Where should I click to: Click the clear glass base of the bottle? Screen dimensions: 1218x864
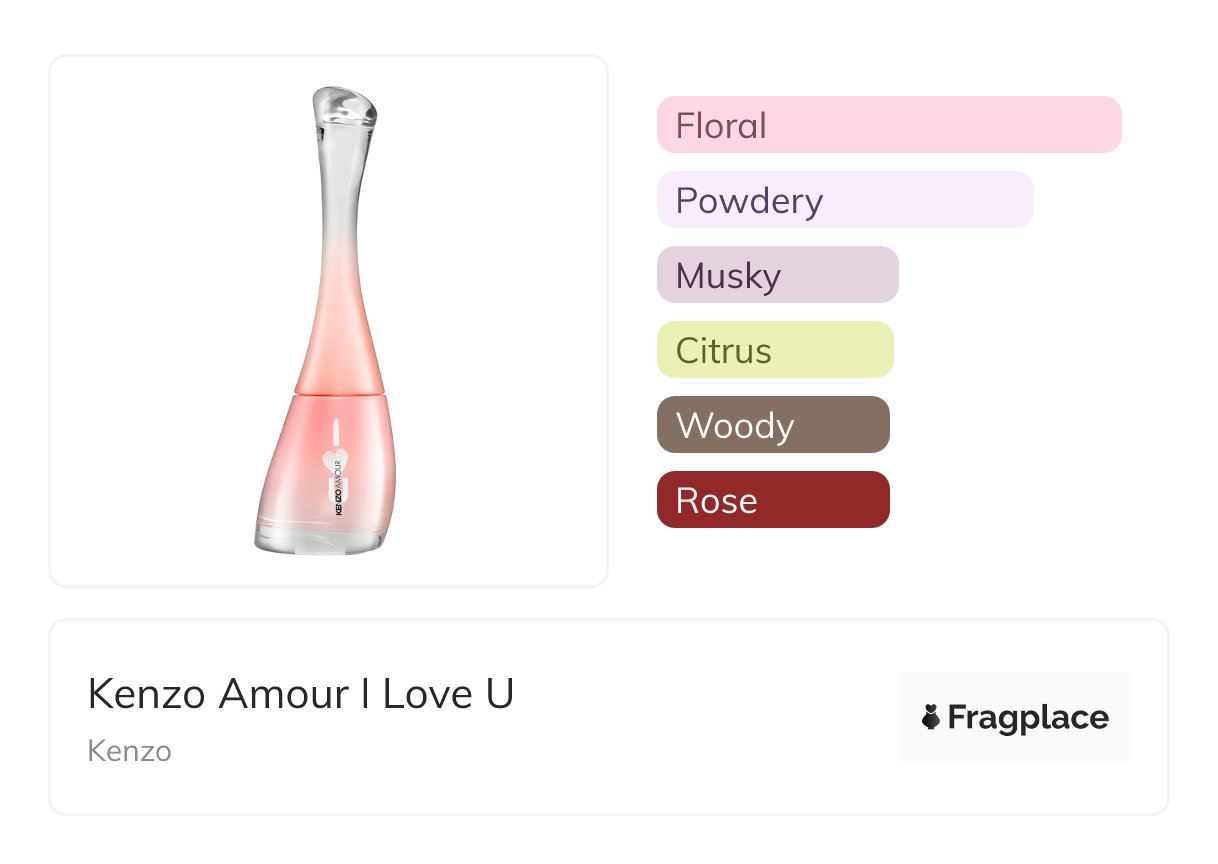click(x=318, y=540)
